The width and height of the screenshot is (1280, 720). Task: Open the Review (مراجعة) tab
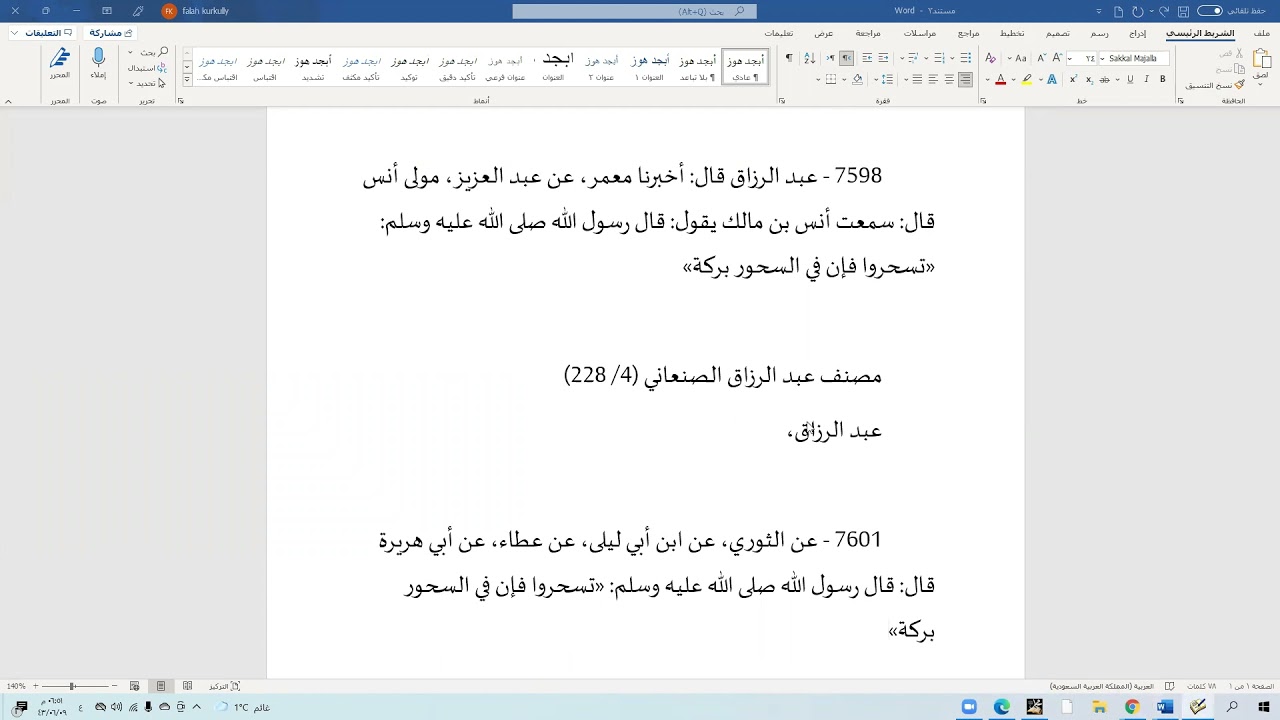(868, 33)
